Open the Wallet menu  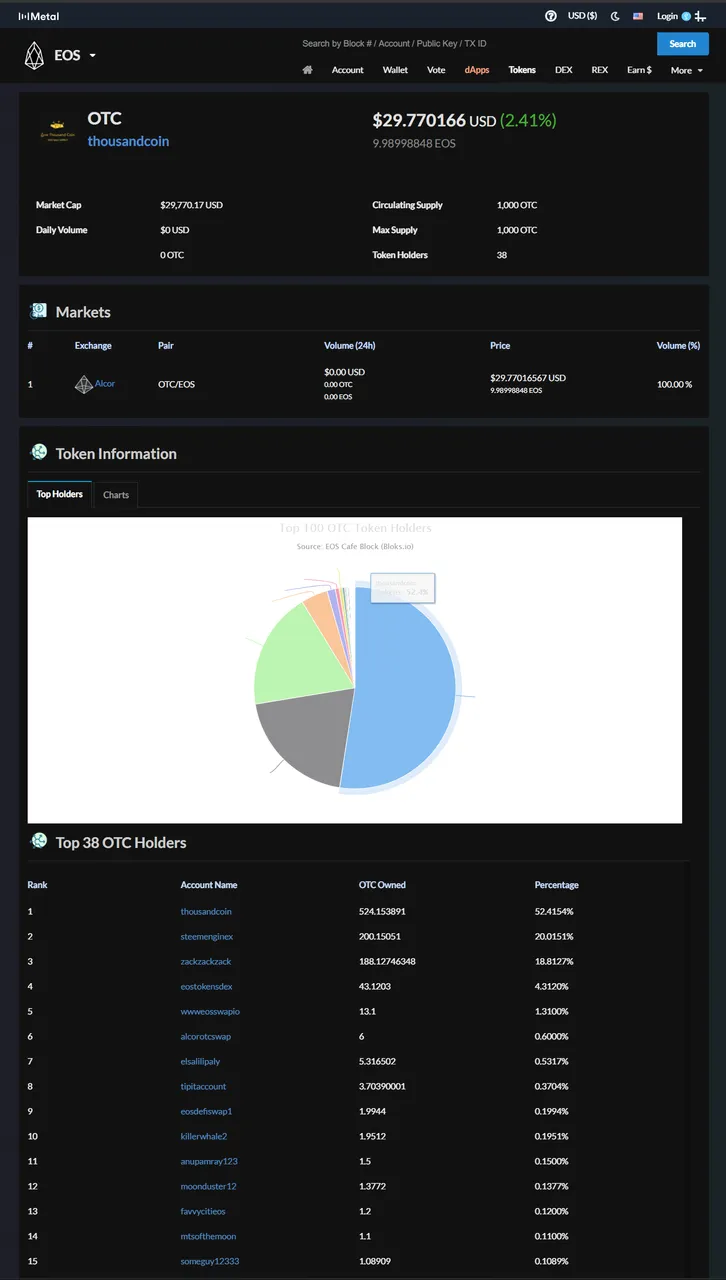pyautogui.click(x=395, y=70)
